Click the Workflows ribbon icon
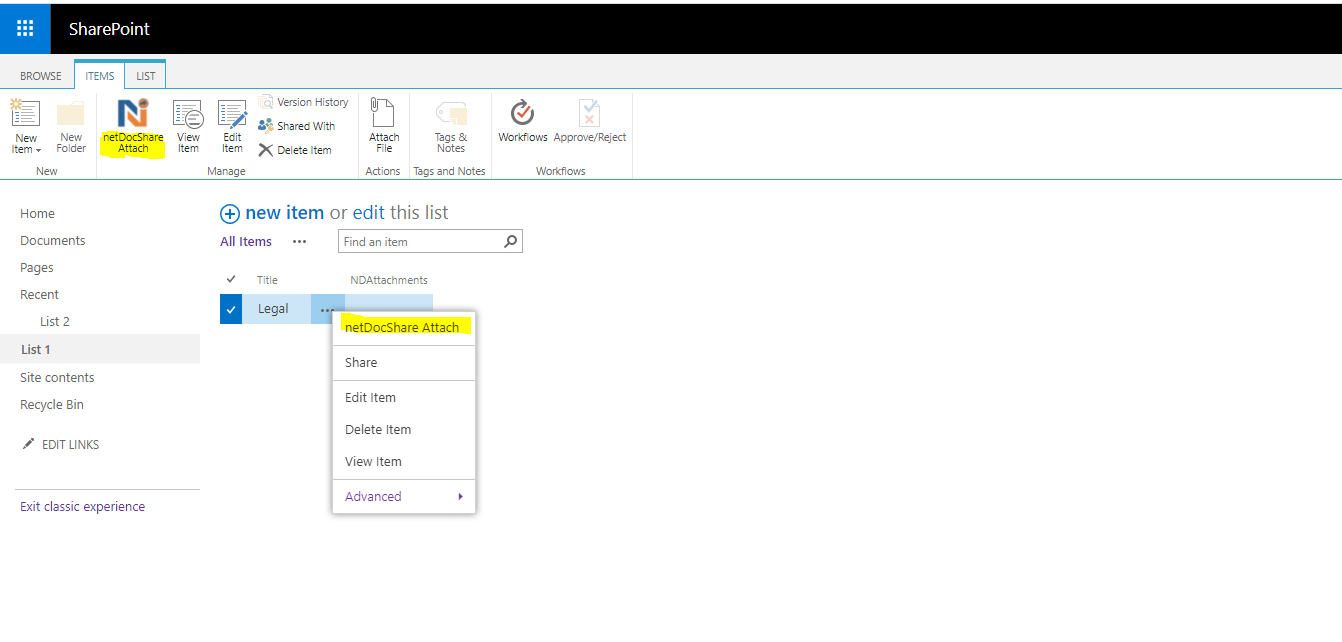The height and width of the screenshot is (642, 1342). click(522, 113)
